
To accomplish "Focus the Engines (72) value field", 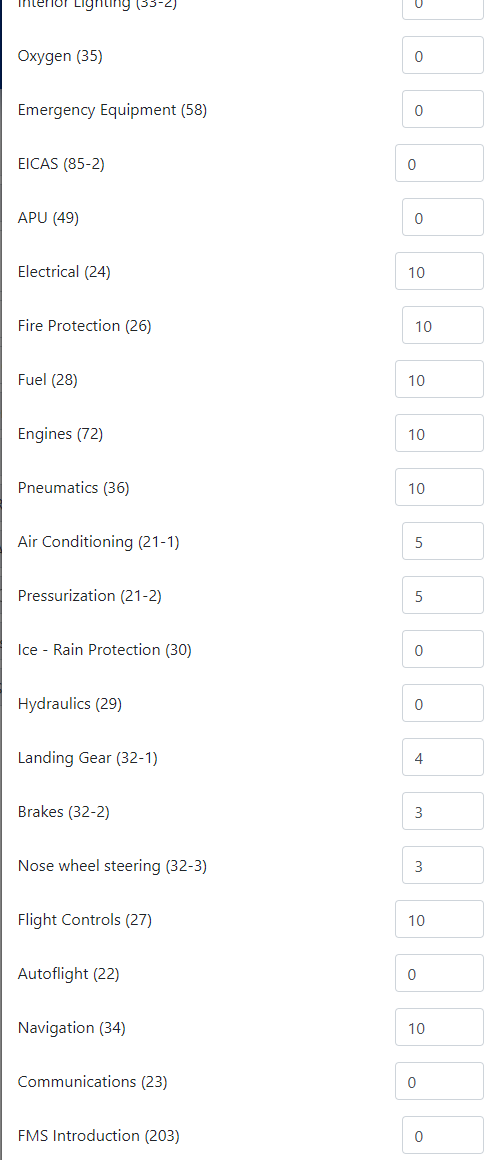I will (440, 434).
